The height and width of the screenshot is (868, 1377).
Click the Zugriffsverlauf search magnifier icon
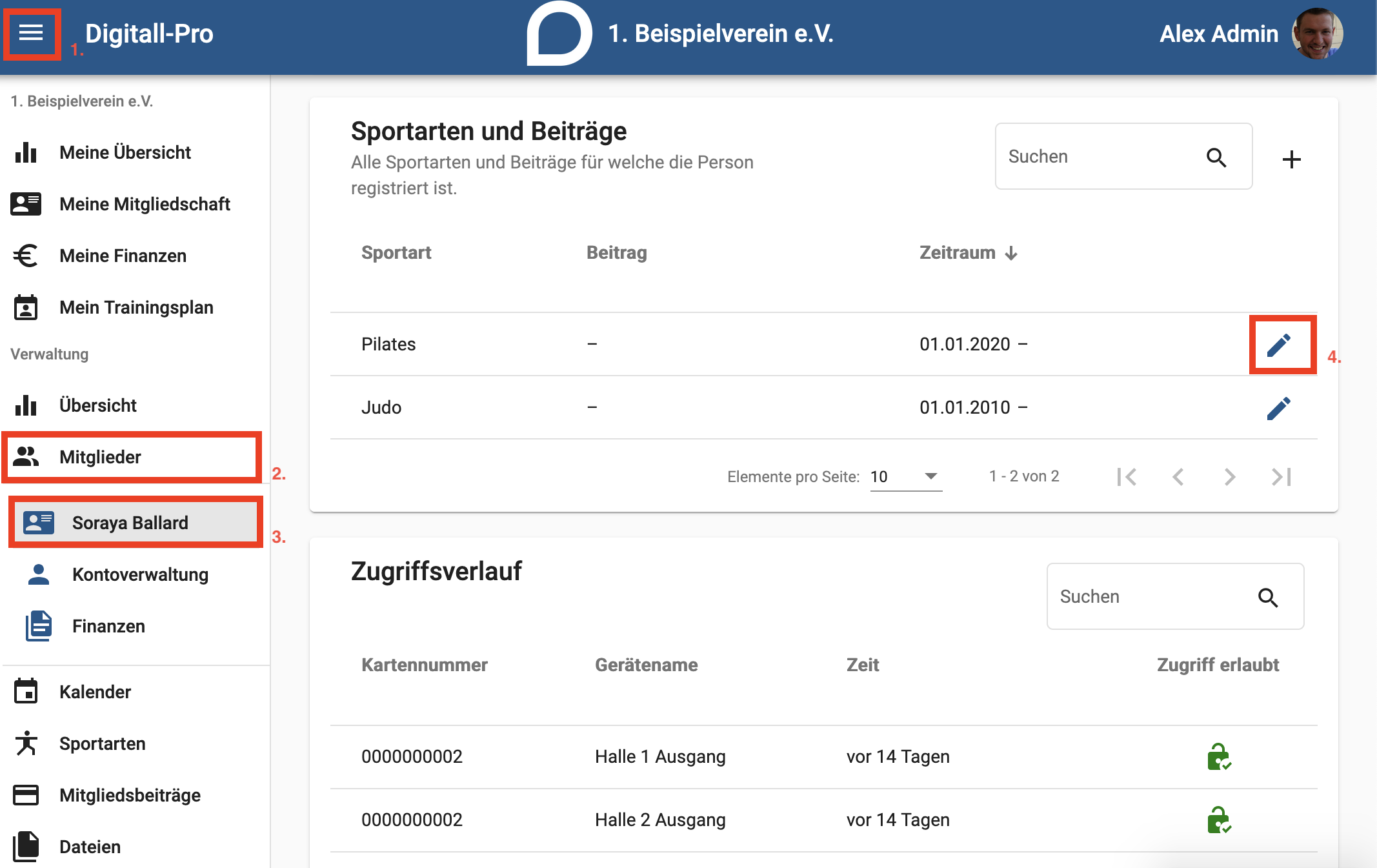click(1268, 597)
